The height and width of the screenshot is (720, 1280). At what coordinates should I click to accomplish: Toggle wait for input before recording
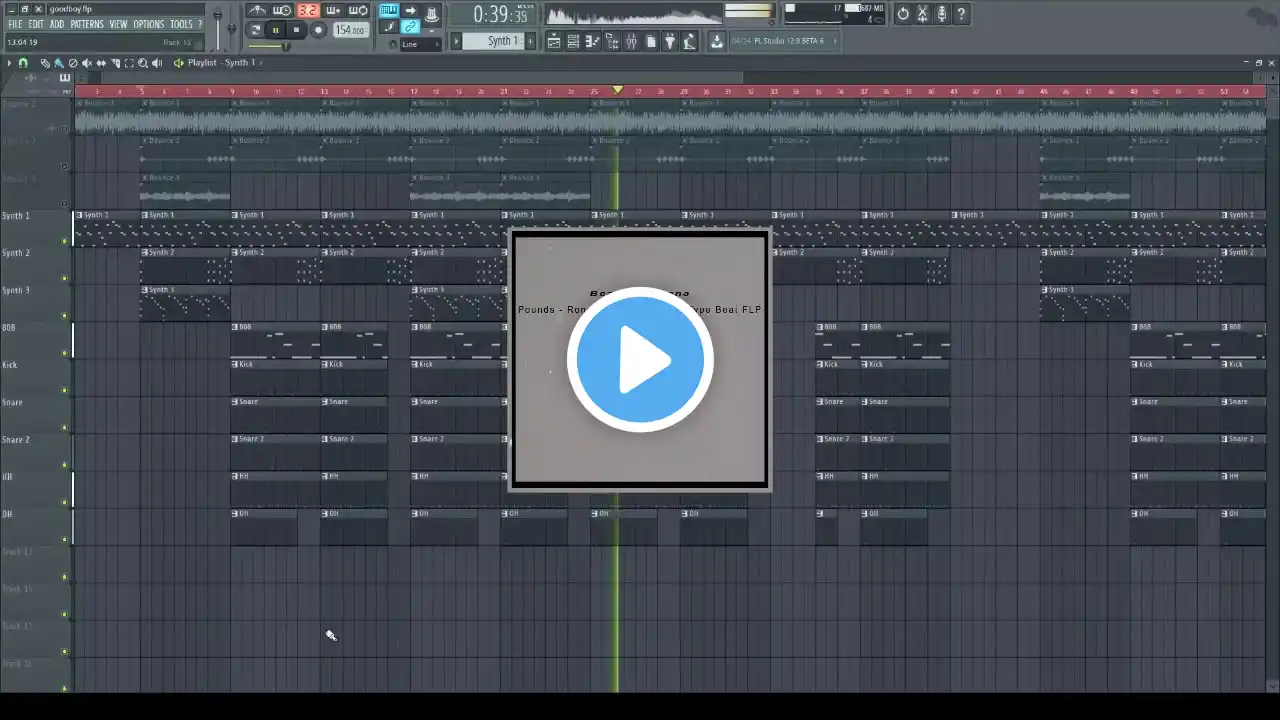tap(282, 11)
